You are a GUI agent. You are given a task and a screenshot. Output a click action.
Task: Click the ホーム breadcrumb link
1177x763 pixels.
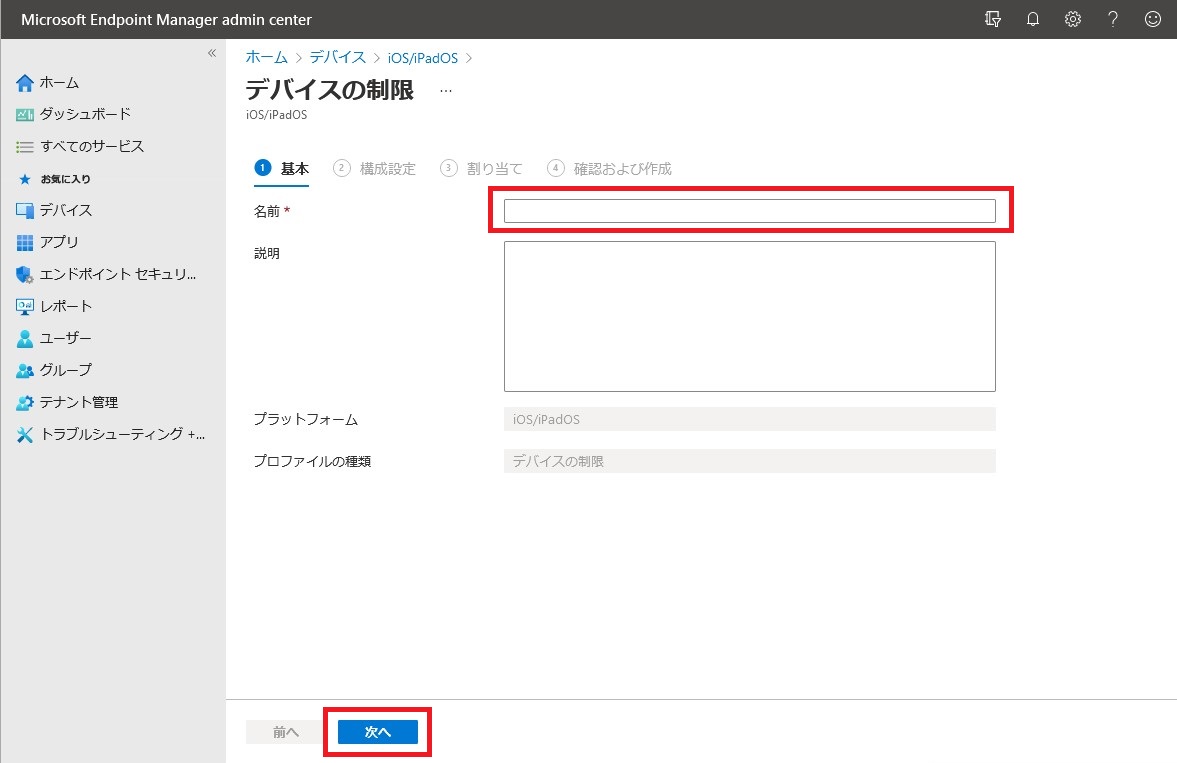click(x=266, y=57)
